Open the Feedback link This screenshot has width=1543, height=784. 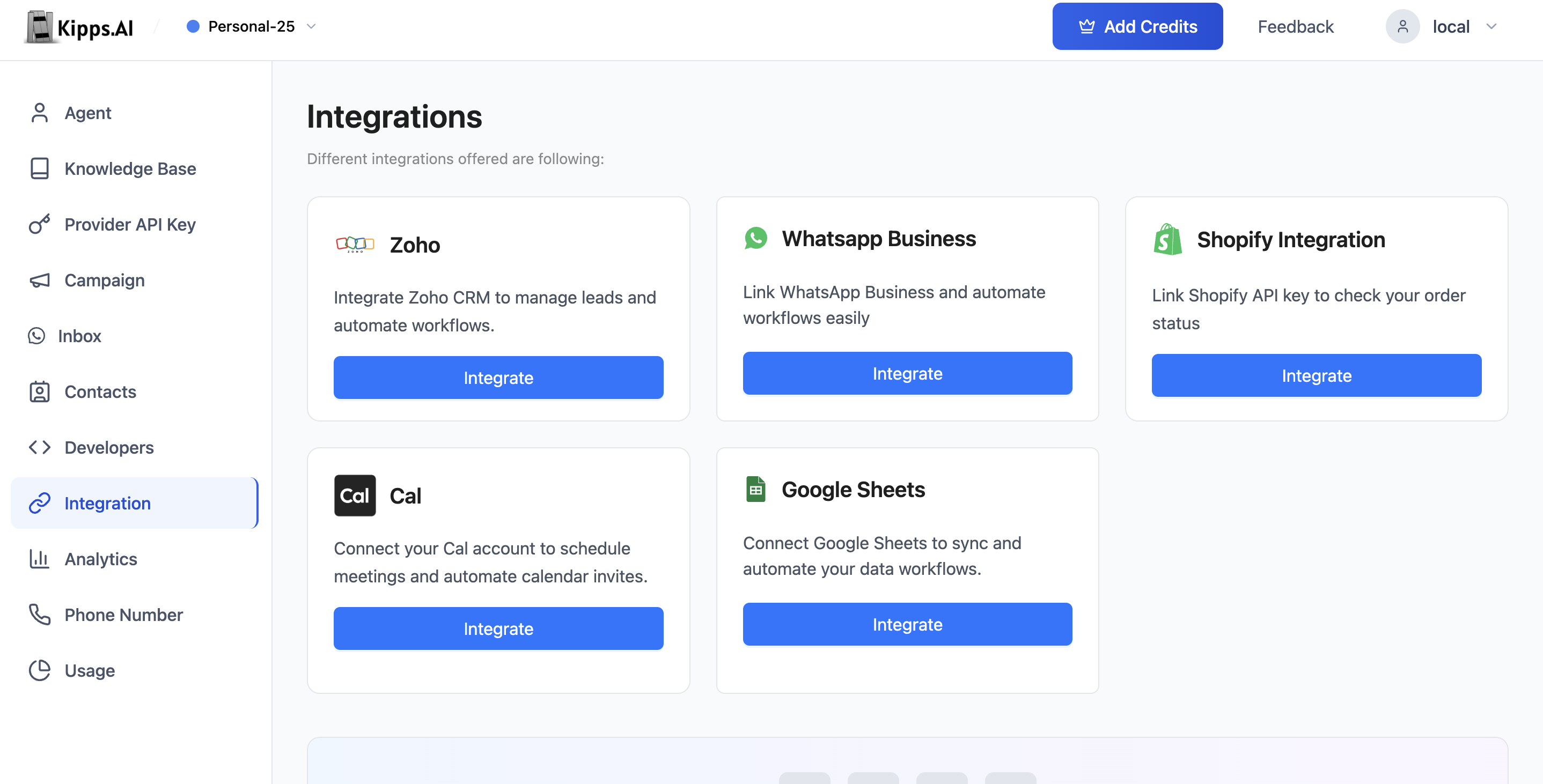pyautogui.click(x=1295, y=26)
